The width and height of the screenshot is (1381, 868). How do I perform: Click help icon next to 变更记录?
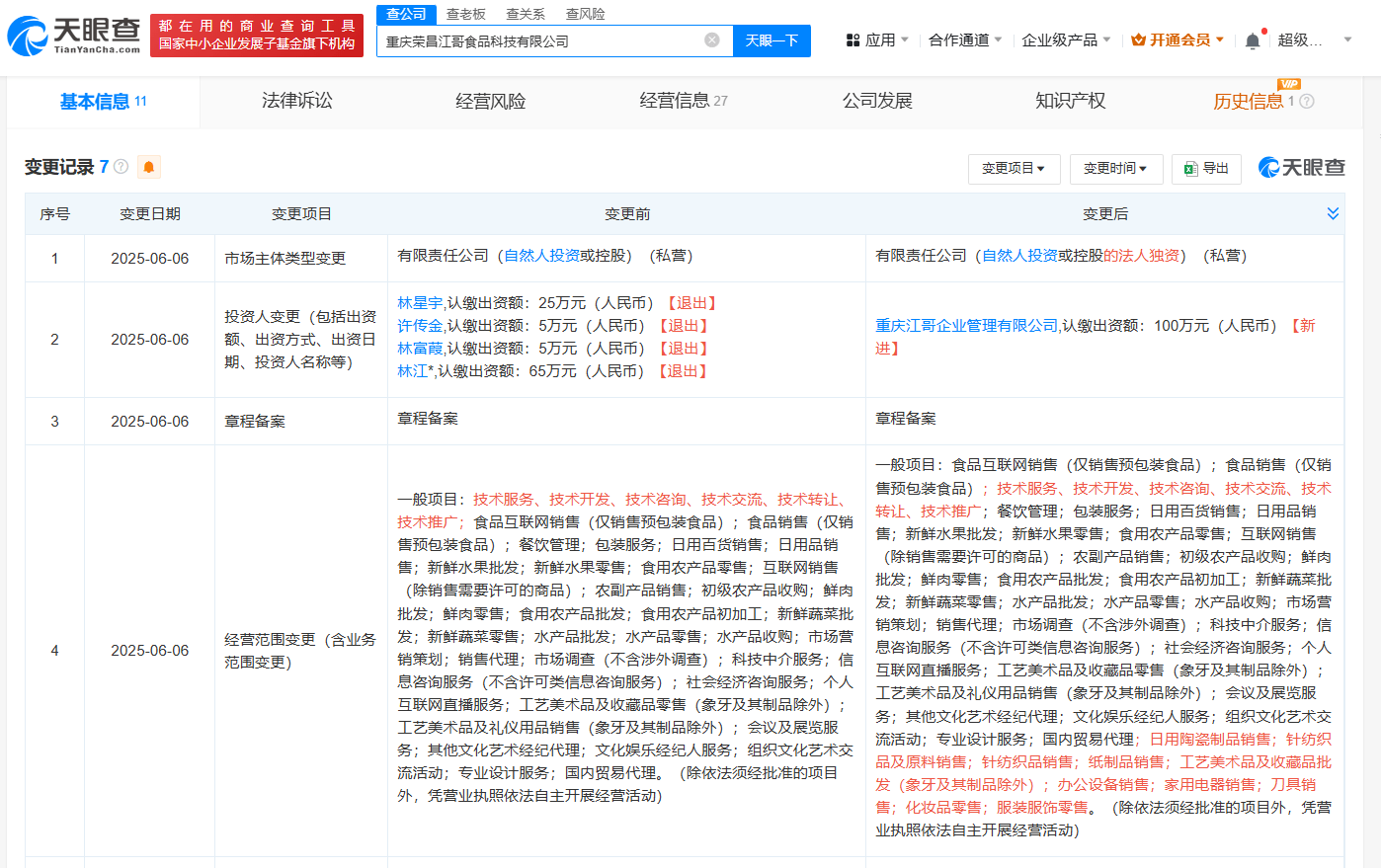click(122, 167)
